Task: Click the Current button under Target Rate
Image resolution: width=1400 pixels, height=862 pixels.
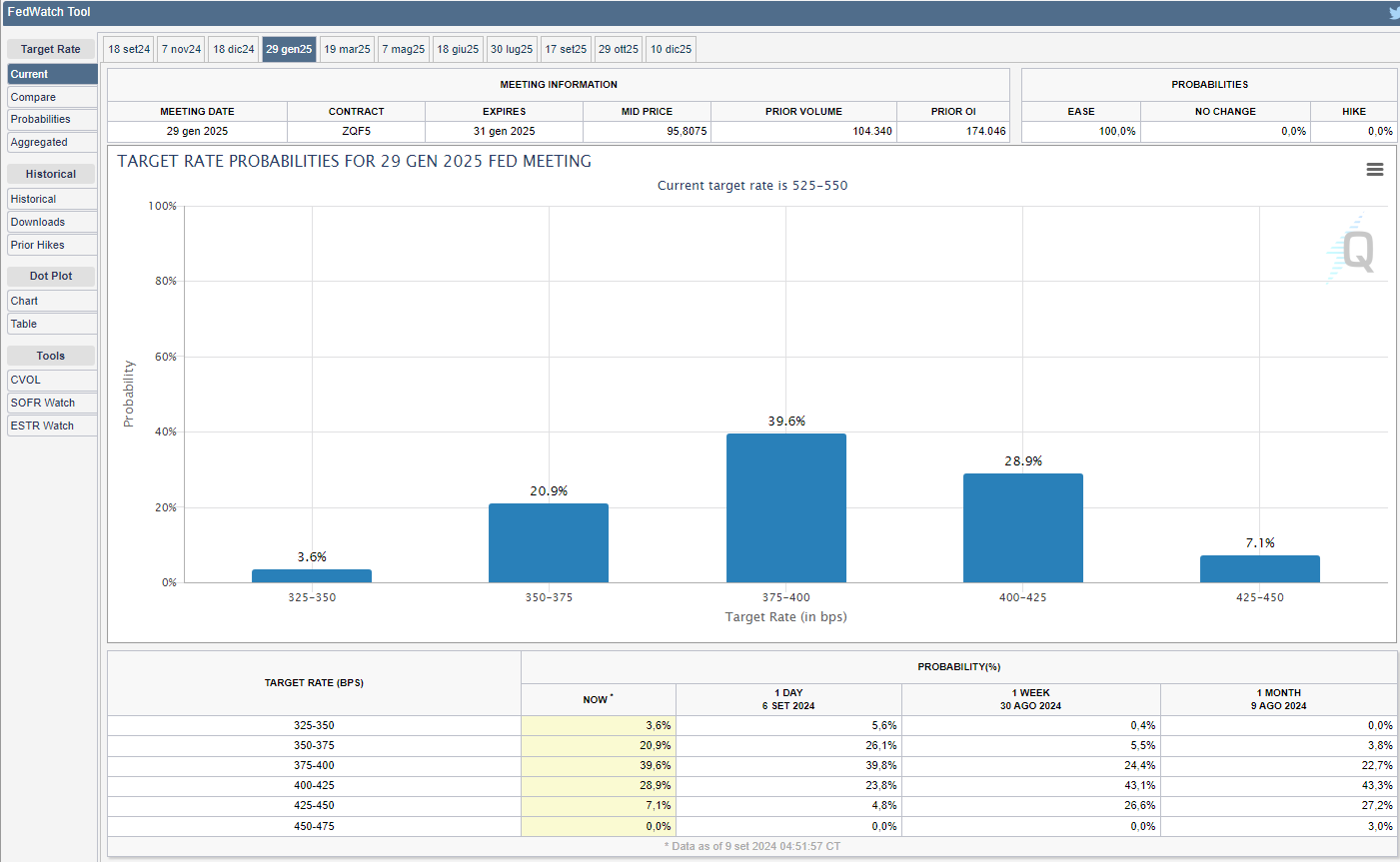Action: point(52,74)
